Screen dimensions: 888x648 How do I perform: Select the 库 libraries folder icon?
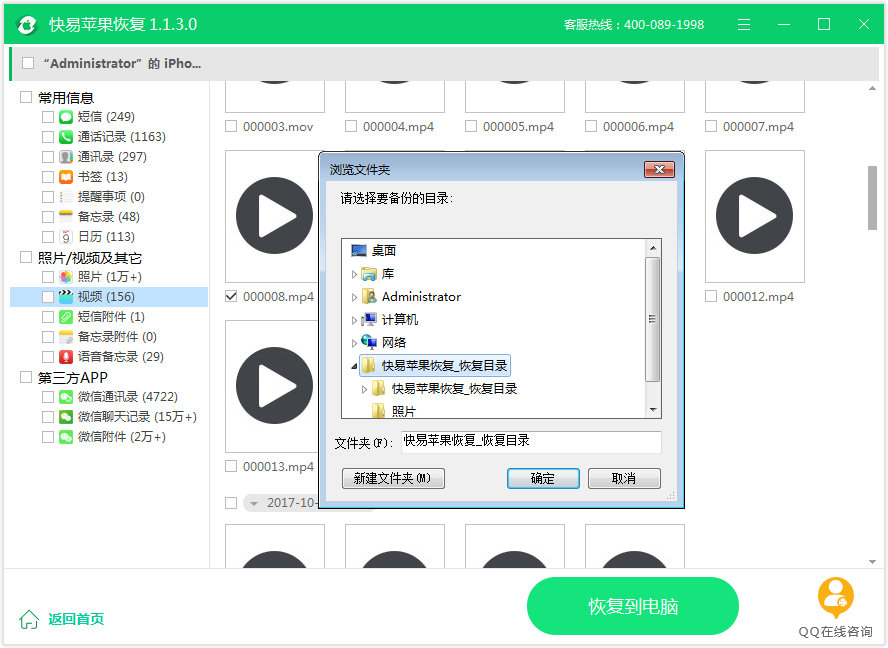click(x=369, y=274)
